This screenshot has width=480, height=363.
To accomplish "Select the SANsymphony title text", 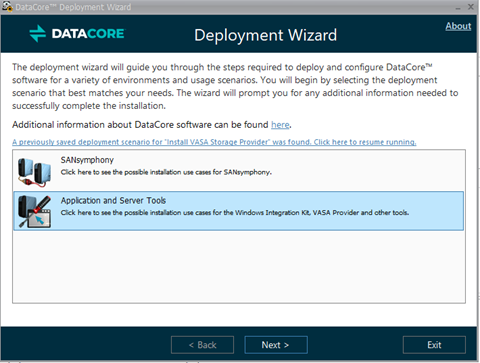I will coord(87,160).
